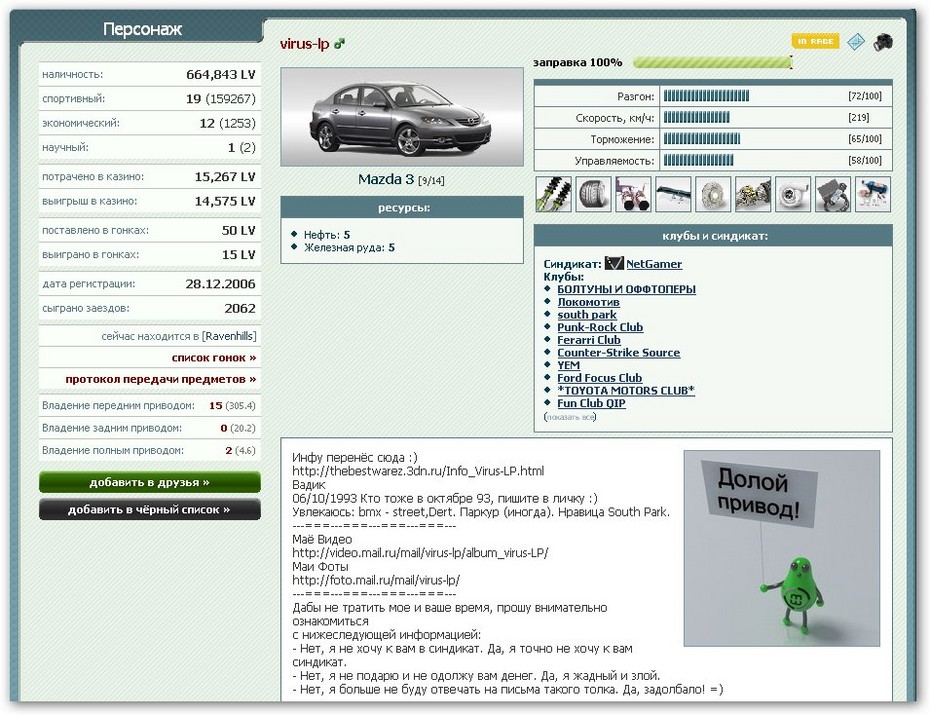The image size is (930, 715).
Task: Open the 'список гонок' link
Action: point(214,358)
